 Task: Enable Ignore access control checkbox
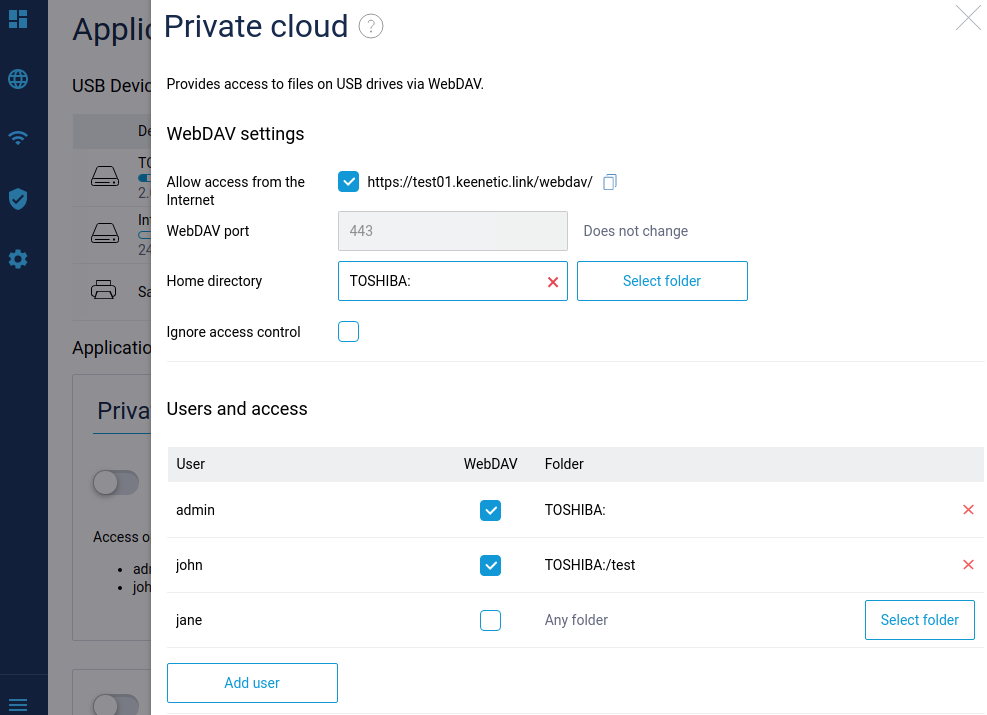coord(348,332)
